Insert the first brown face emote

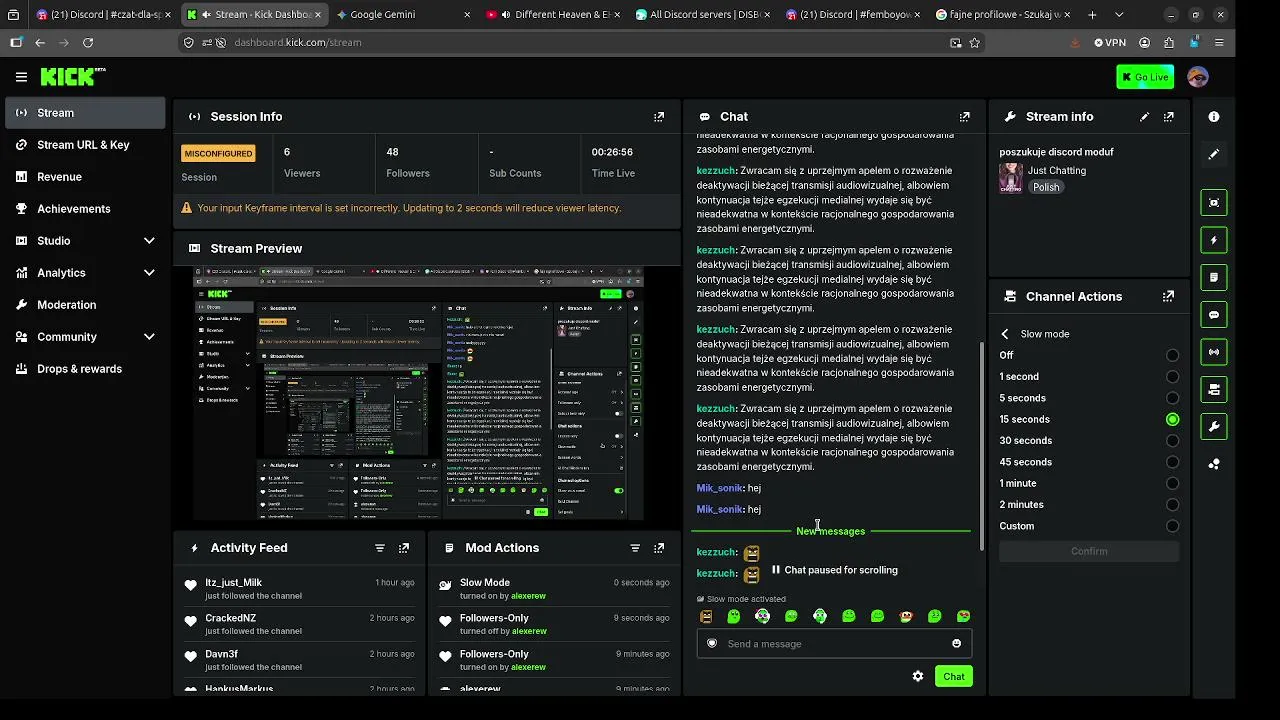(x=706, y=617)
